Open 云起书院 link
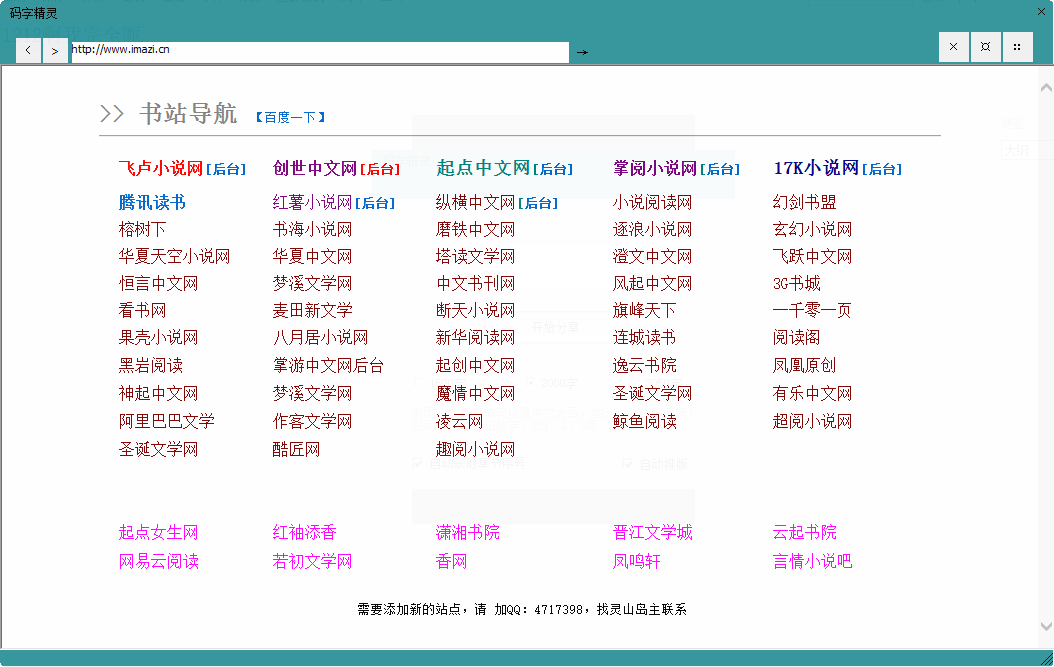This screenshot has height=667, width=1054. tap(805, 533)
